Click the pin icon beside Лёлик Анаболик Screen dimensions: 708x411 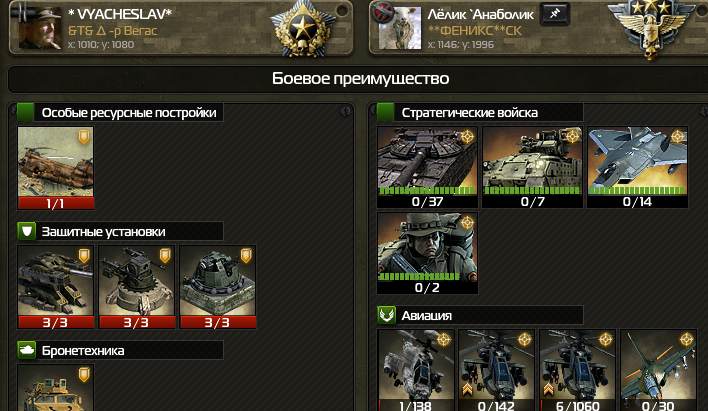(554, 14)
